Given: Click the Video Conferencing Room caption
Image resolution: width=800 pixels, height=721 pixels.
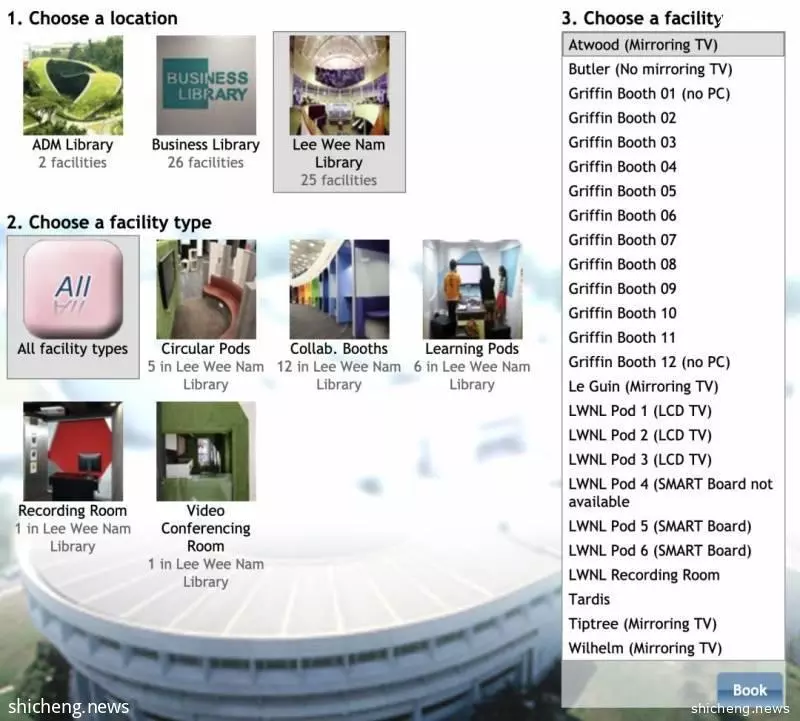Looking at the screenshot, I should [x=206, y=528].
